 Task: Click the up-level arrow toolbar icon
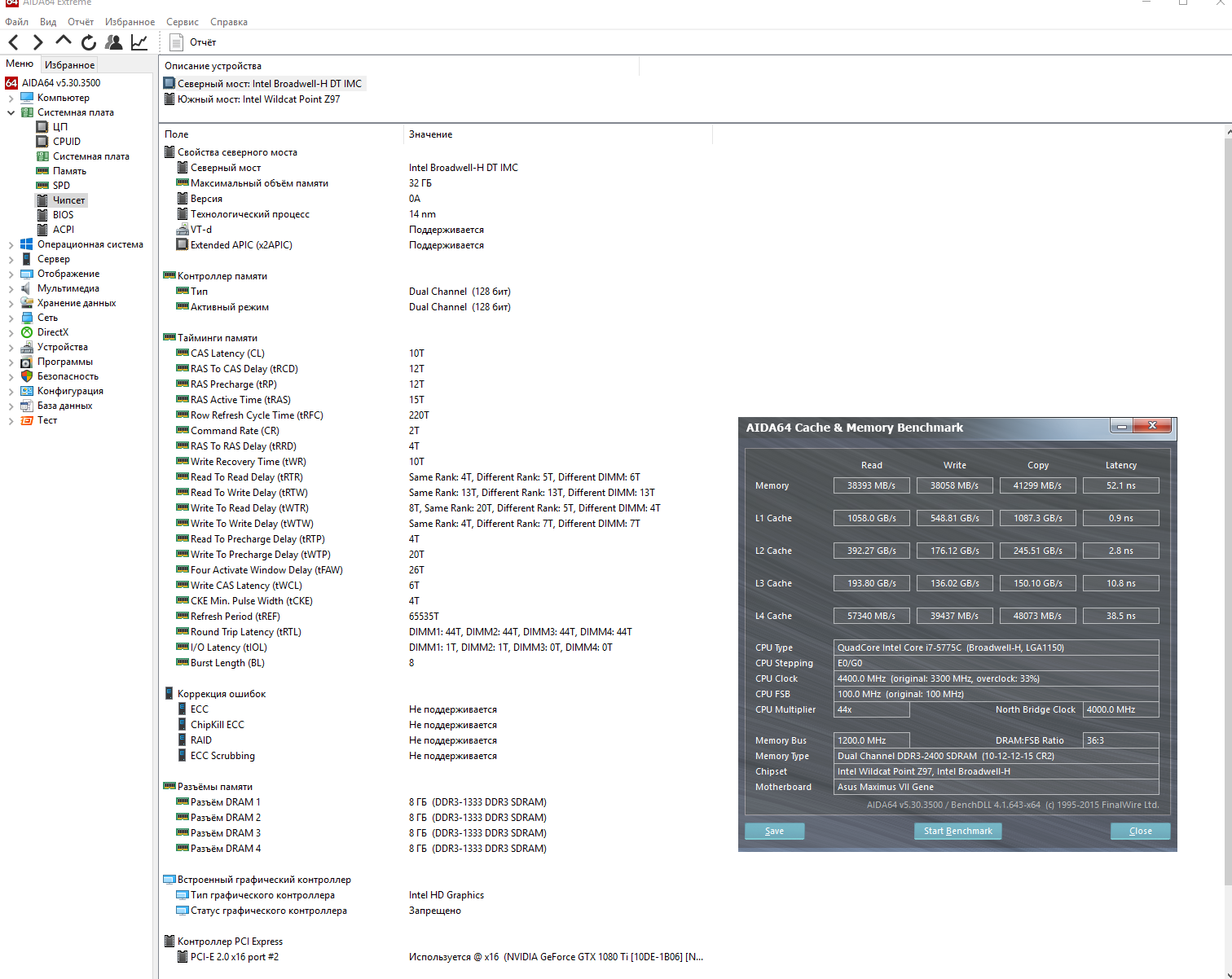pyautogui.click(x=64, y=41)
